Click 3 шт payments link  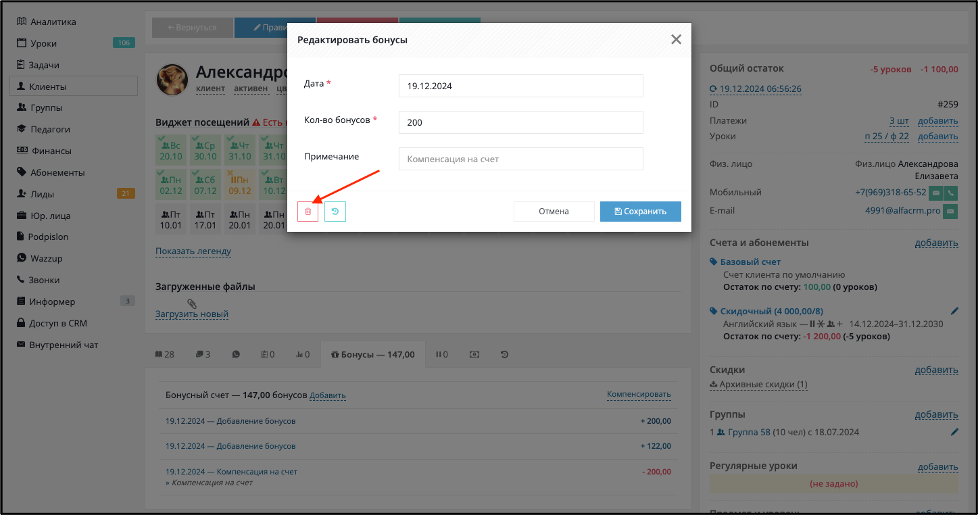point(899,121)
